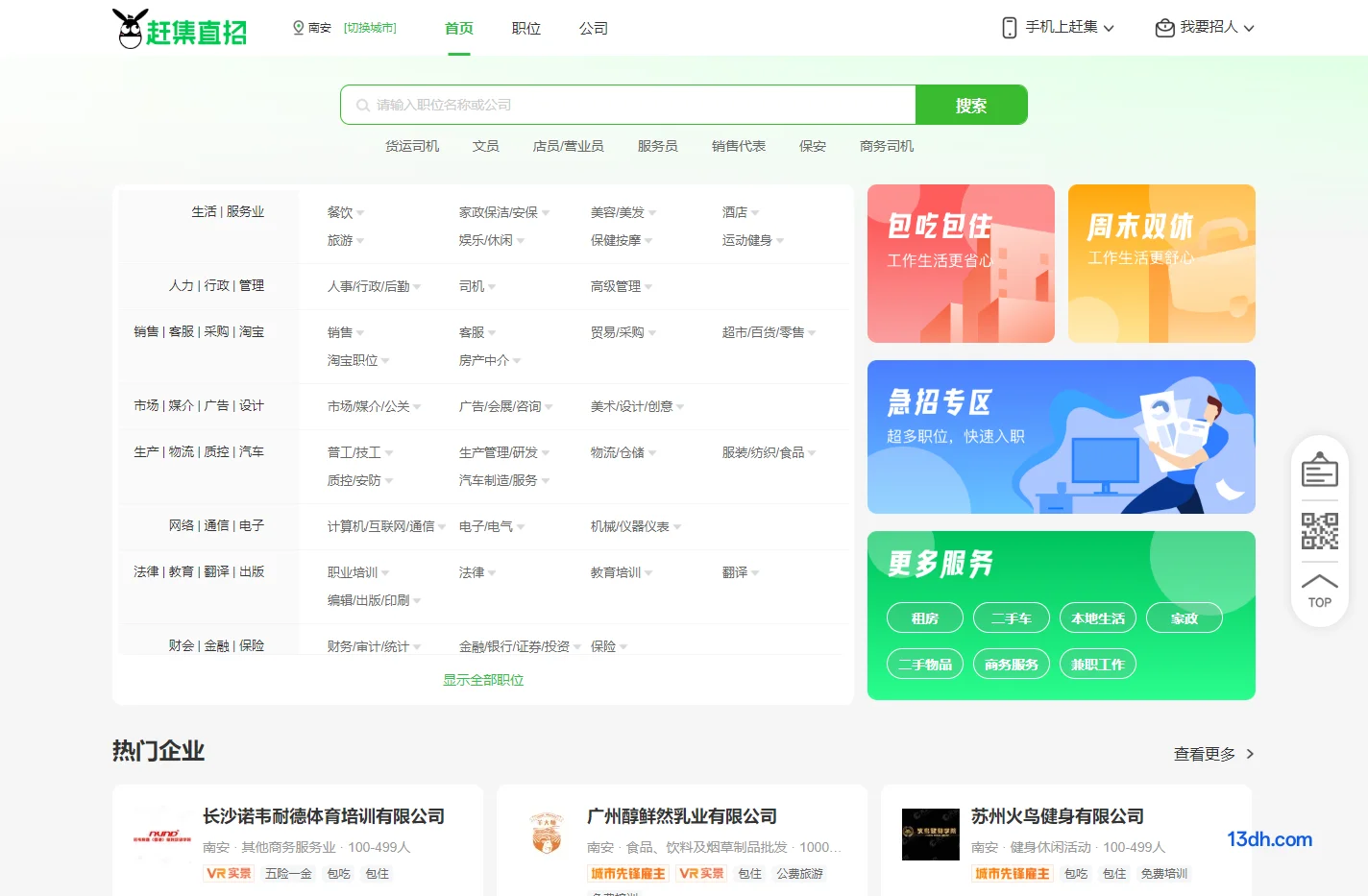Viewport: 1368px width, 896px height.
Task: Focus the job or company search field
Action: click(628, 105)
